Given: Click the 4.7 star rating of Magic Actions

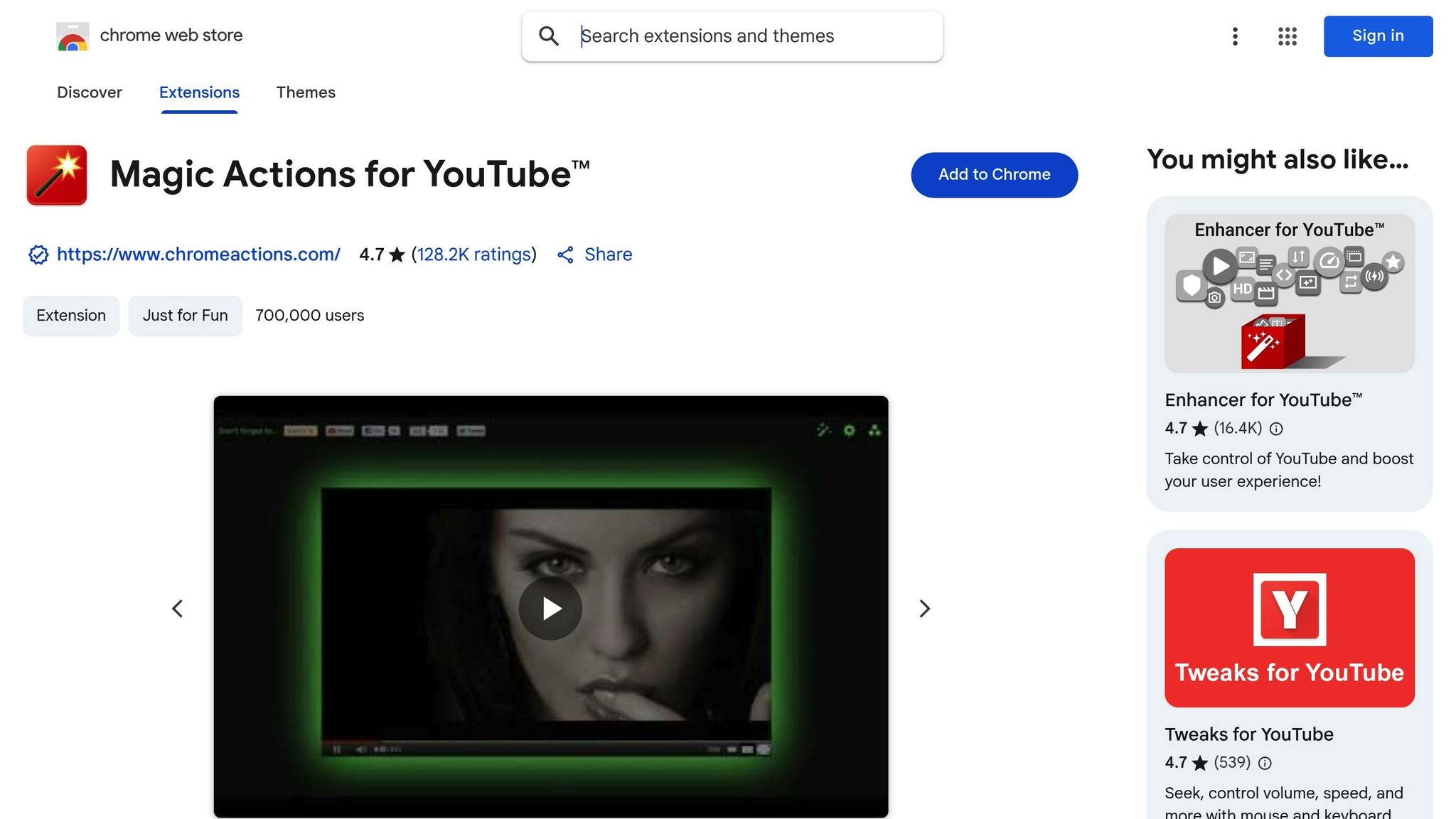Looking at the screenshot, I should point(382,255).
